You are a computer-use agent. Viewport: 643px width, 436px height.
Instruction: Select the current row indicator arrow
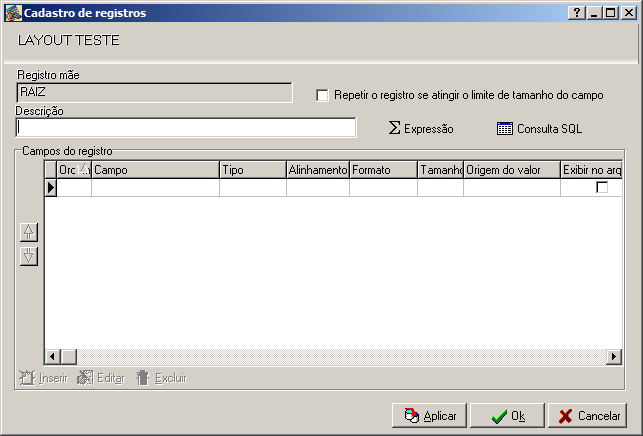(x=51, y=188)
